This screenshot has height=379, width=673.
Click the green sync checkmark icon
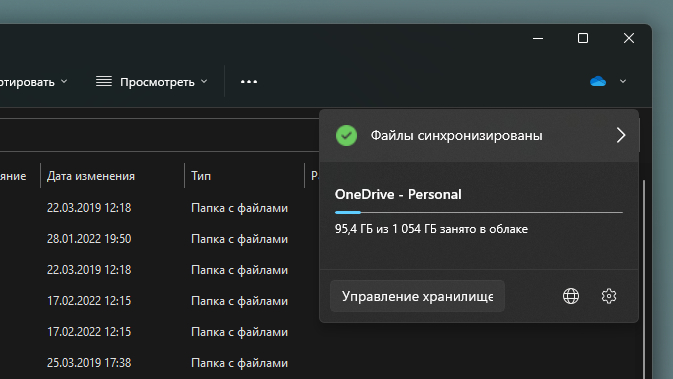pos(346,136)
